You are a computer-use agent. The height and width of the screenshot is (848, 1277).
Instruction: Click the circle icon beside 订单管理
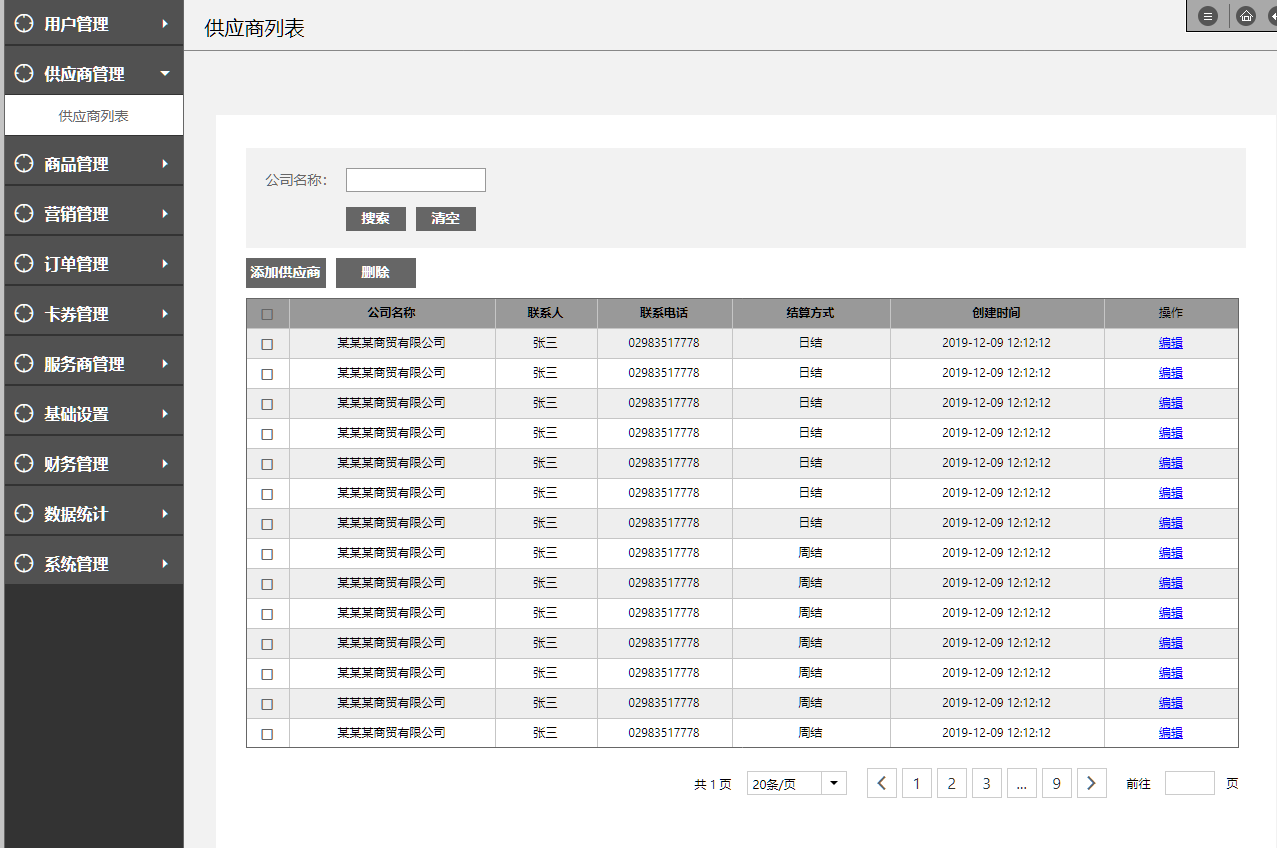click(24, 264)
